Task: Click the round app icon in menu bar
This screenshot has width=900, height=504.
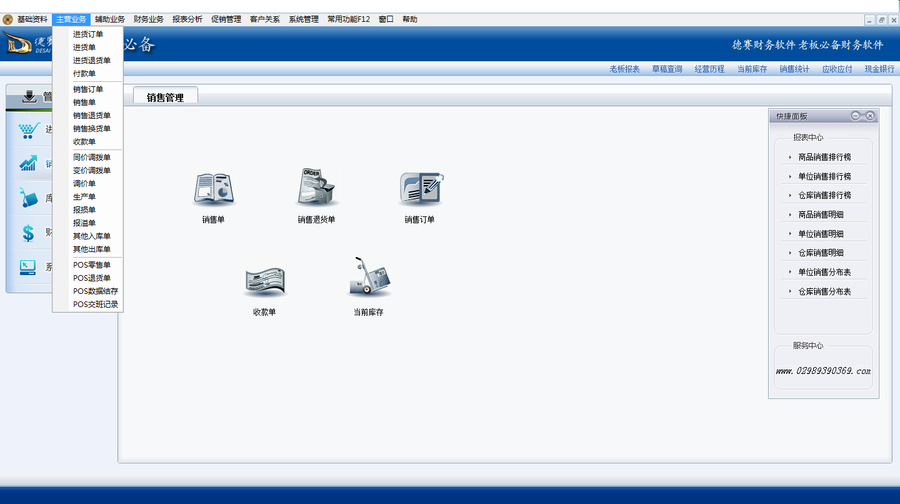Action: (7, 20)
